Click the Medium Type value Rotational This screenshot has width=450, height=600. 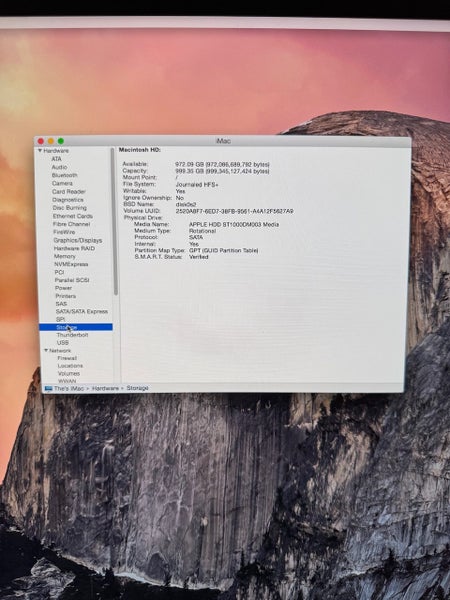click(202, 231)
